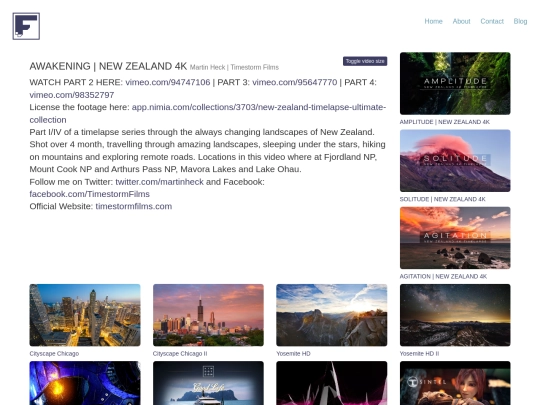
Task: Open the Yosemite HD II night sky thumbnail
Action: click(455, 315)
